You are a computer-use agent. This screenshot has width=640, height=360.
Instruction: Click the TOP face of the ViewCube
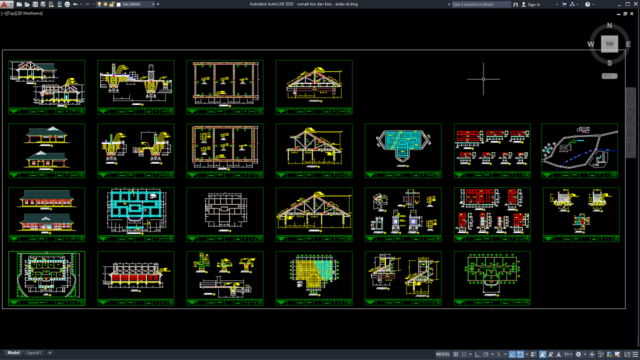609,44
